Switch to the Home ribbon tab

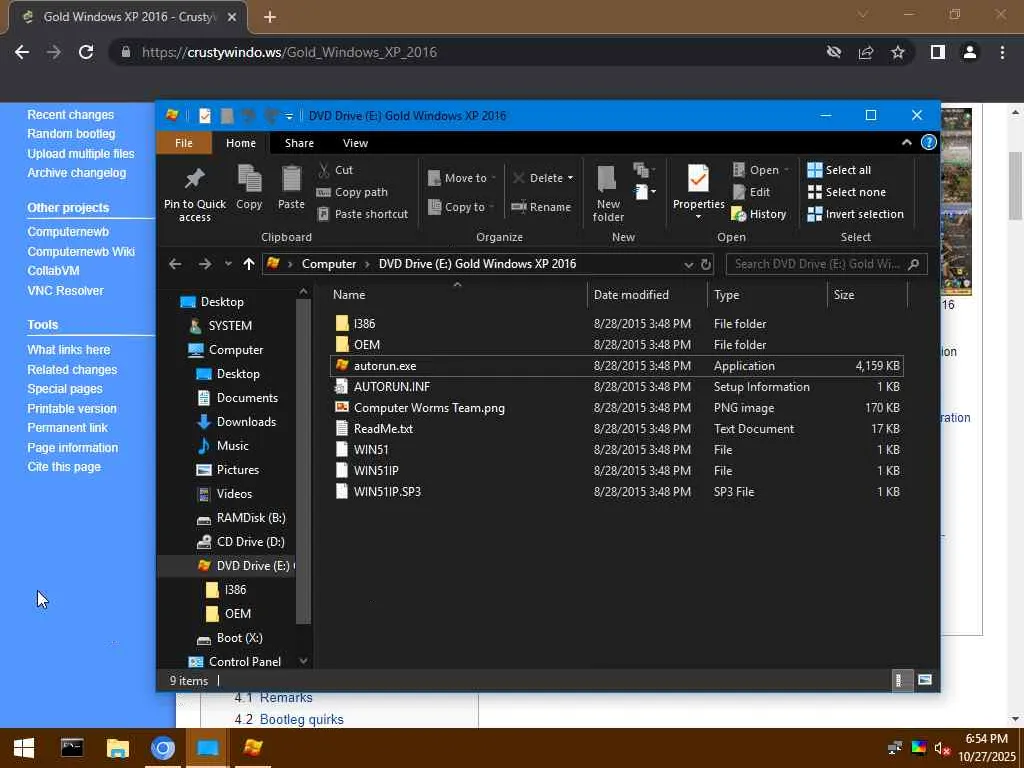[241, 143]
